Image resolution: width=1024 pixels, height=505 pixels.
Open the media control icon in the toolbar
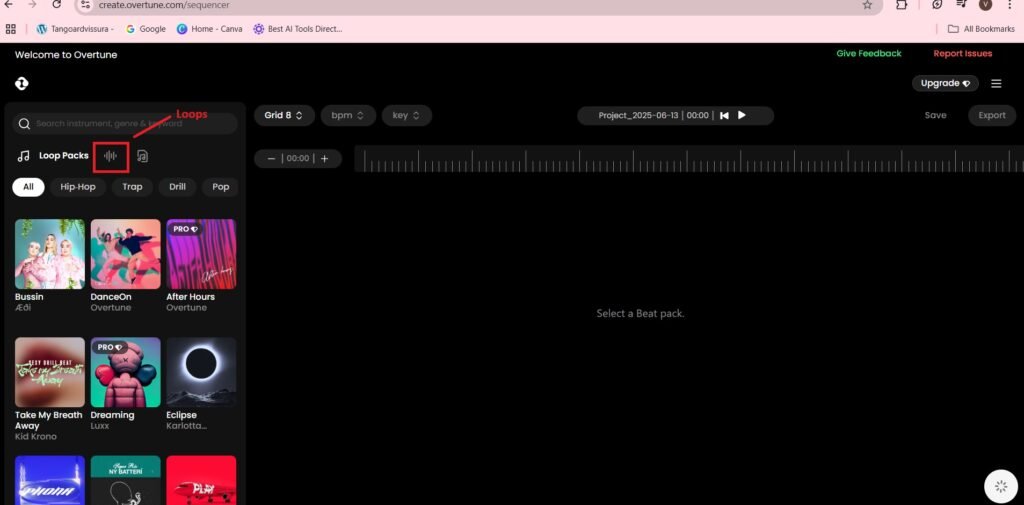pos(961,5)
